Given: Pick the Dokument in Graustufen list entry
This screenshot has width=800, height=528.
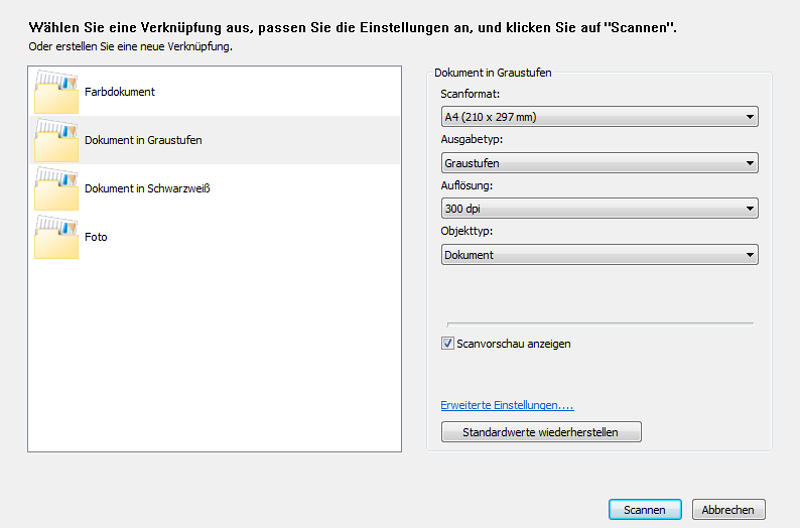Looking at the screenshot, I should point(214,140).
